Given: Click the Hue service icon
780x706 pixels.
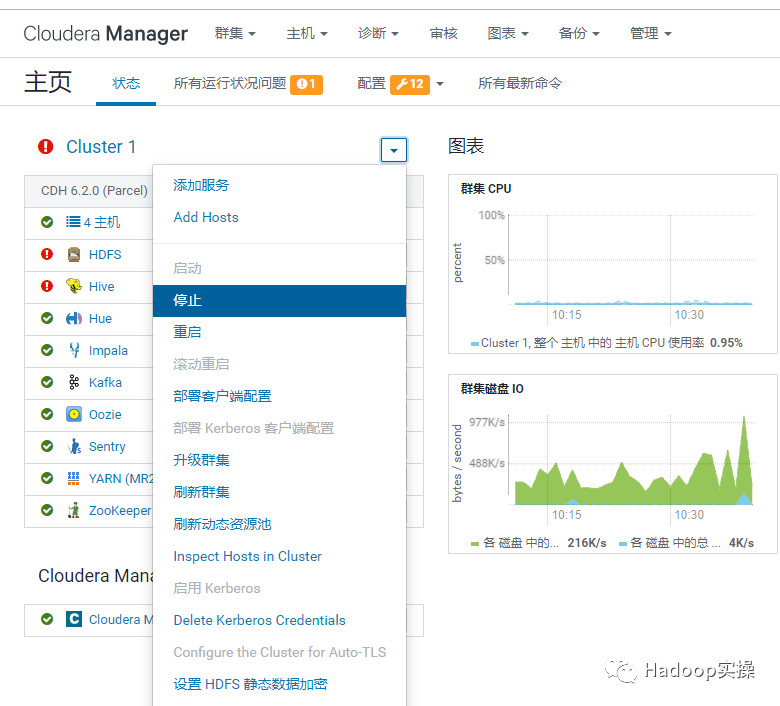Looking at the screenshot, I should (74, 318).
